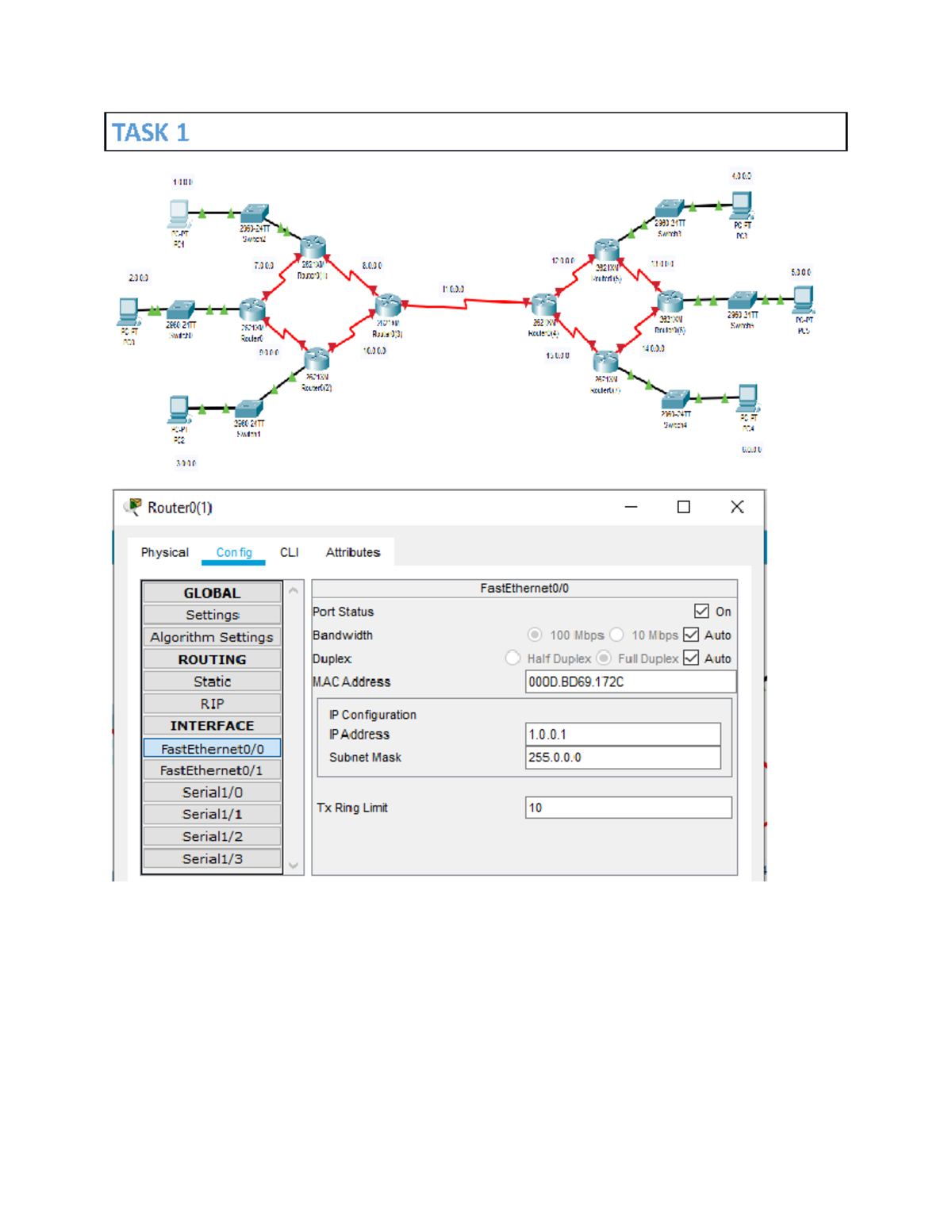The image size is (952, 1232).
Task: Click the up arrow above GLOBAL section
Action: [x=292, y=589]
